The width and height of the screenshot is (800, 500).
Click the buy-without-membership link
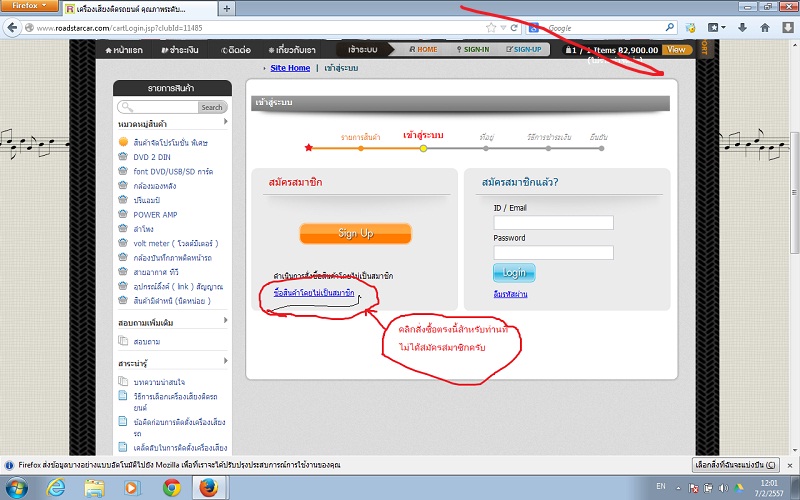[x=306, y=293]
